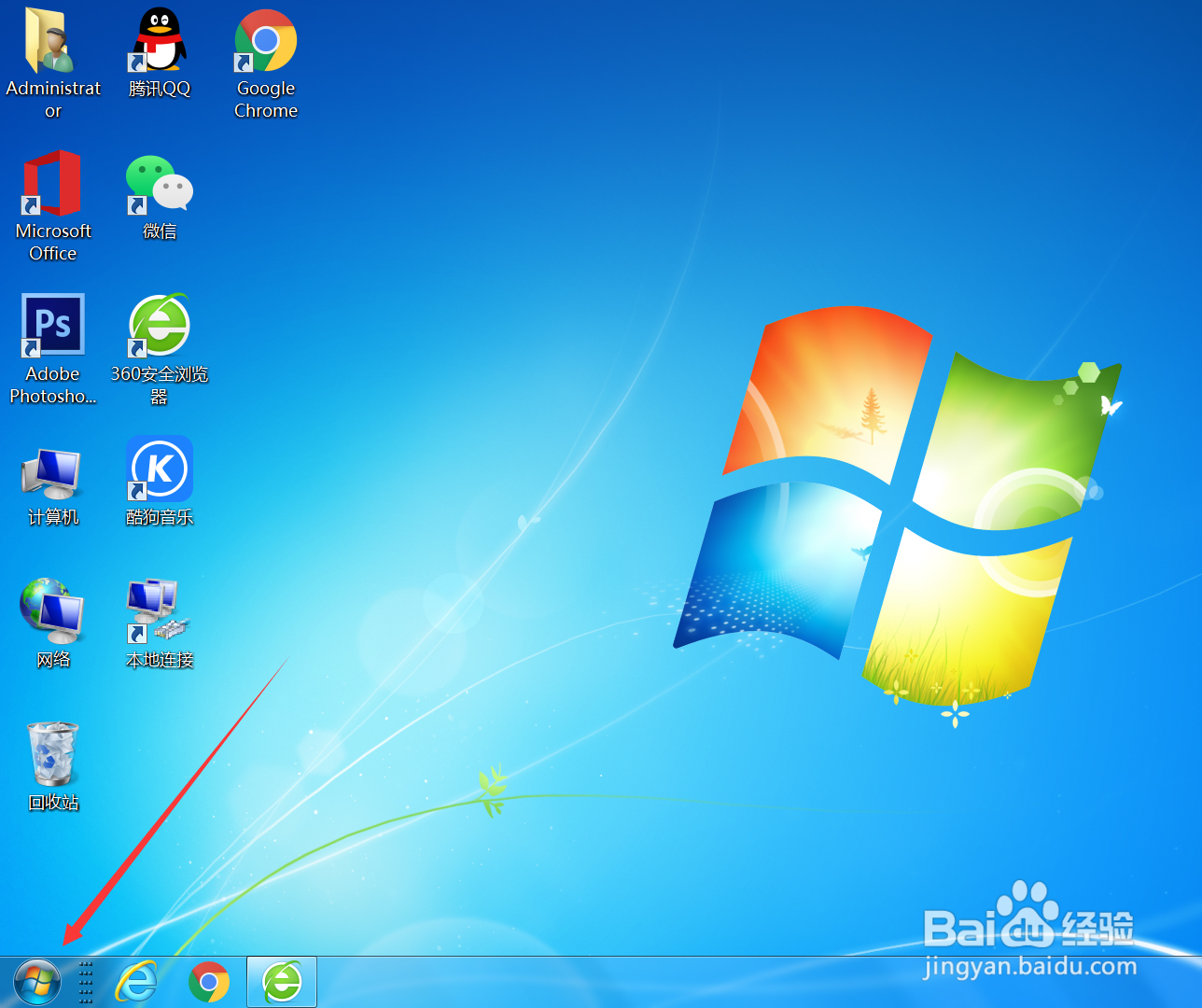Click the "本地连接" label text
Viewport: 1202px width, 1008px height.
coord(160,659)
